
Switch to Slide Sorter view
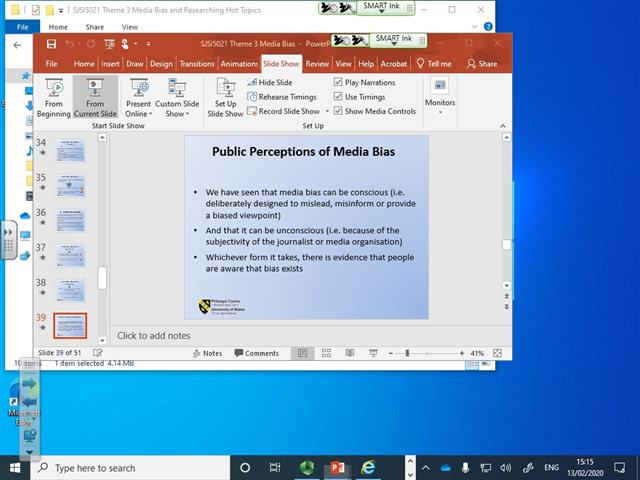coord(326,353)
